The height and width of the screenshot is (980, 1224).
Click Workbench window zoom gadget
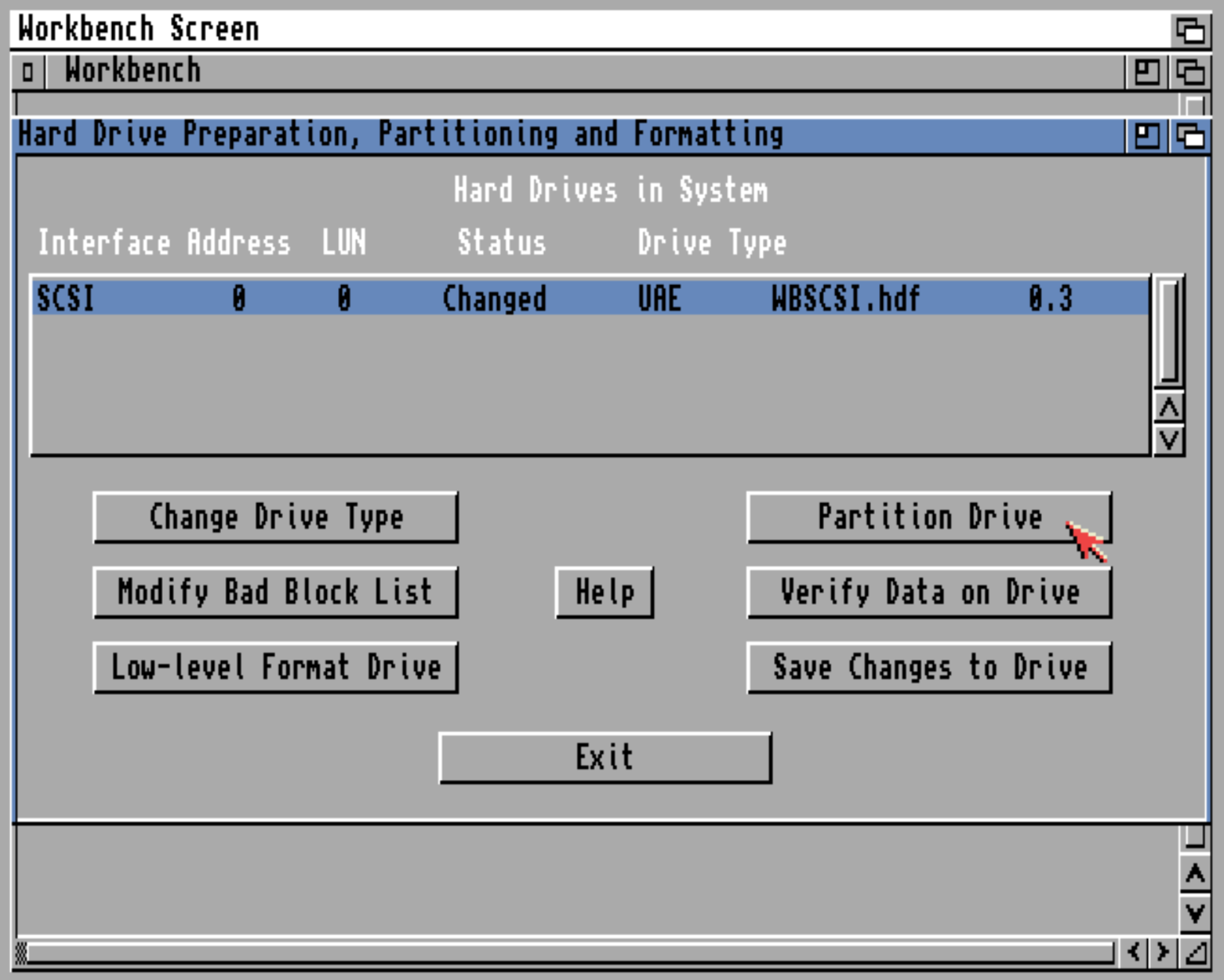[x=1147, y=72]
